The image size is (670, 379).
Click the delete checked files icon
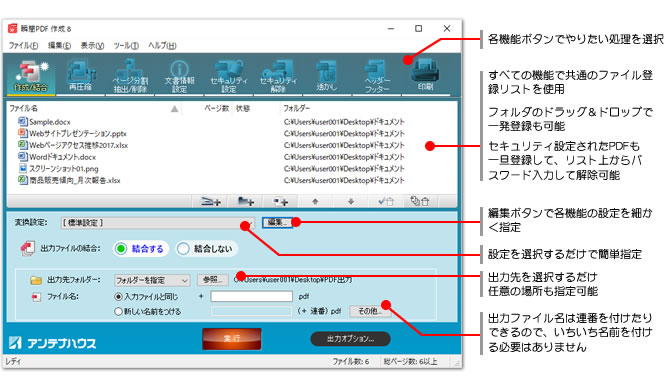[385, 201]
